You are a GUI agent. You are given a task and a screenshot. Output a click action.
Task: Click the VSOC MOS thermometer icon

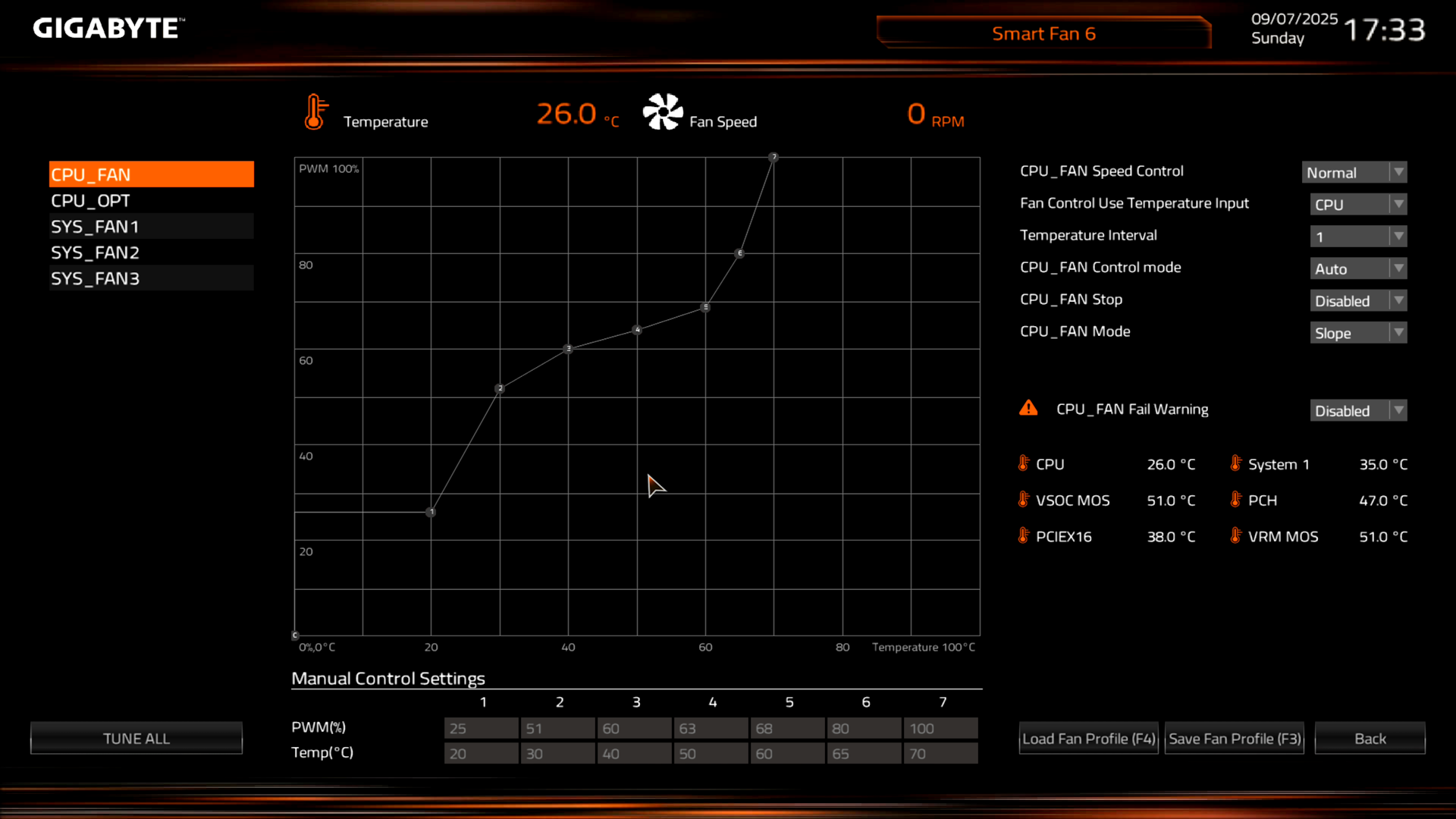pyautogui.click(x=1024, y=500)
